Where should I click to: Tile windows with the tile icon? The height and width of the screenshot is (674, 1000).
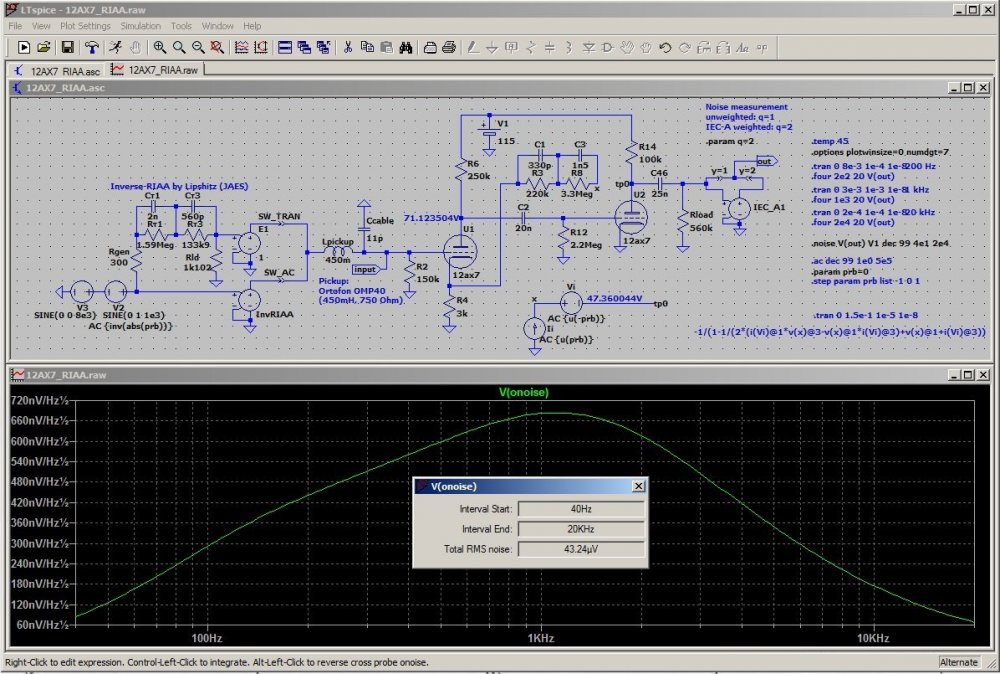tap(285, 47)
